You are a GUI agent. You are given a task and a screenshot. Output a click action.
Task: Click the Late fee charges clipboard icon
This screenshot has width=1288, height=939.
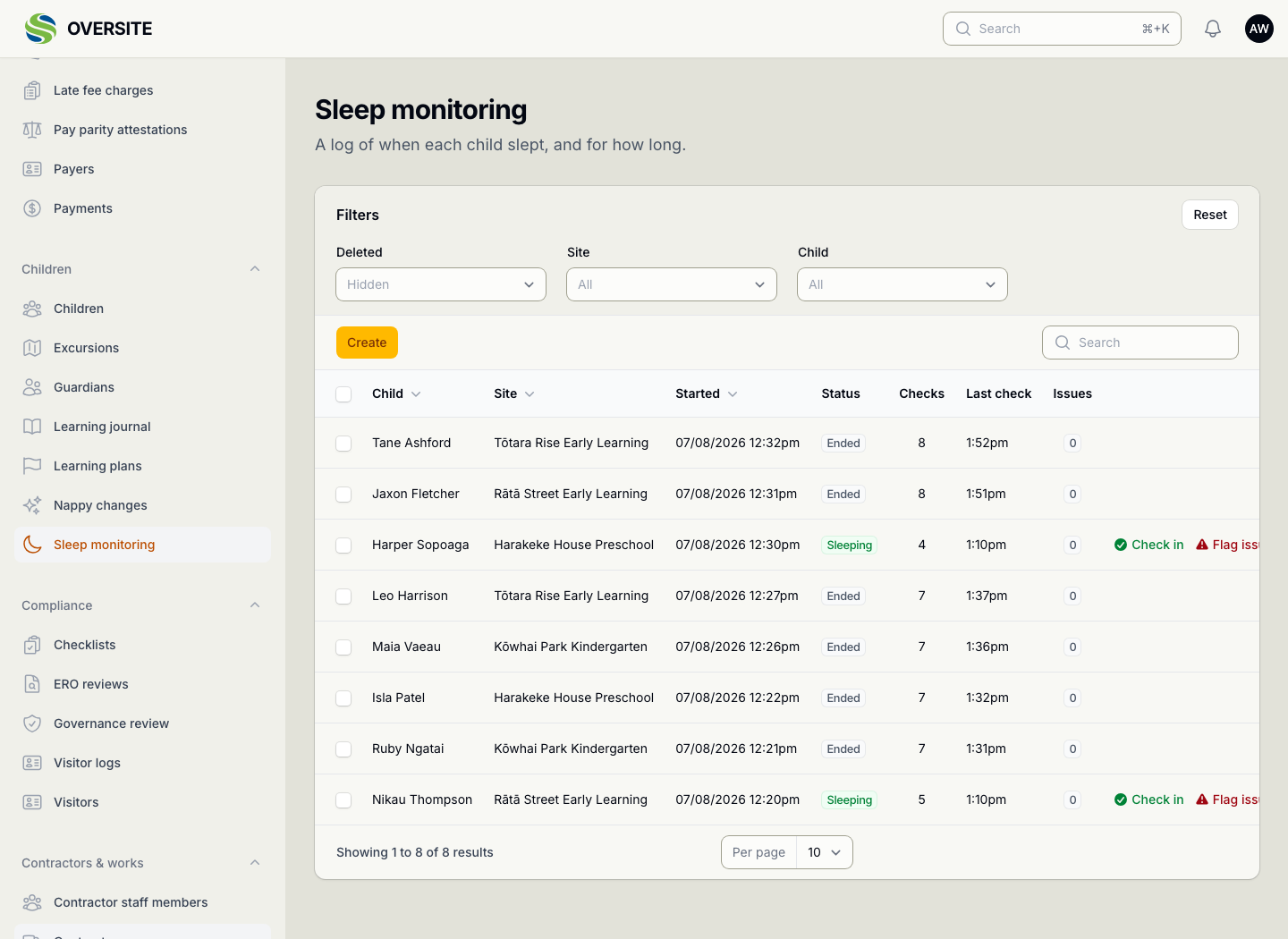tap(32, 90)
